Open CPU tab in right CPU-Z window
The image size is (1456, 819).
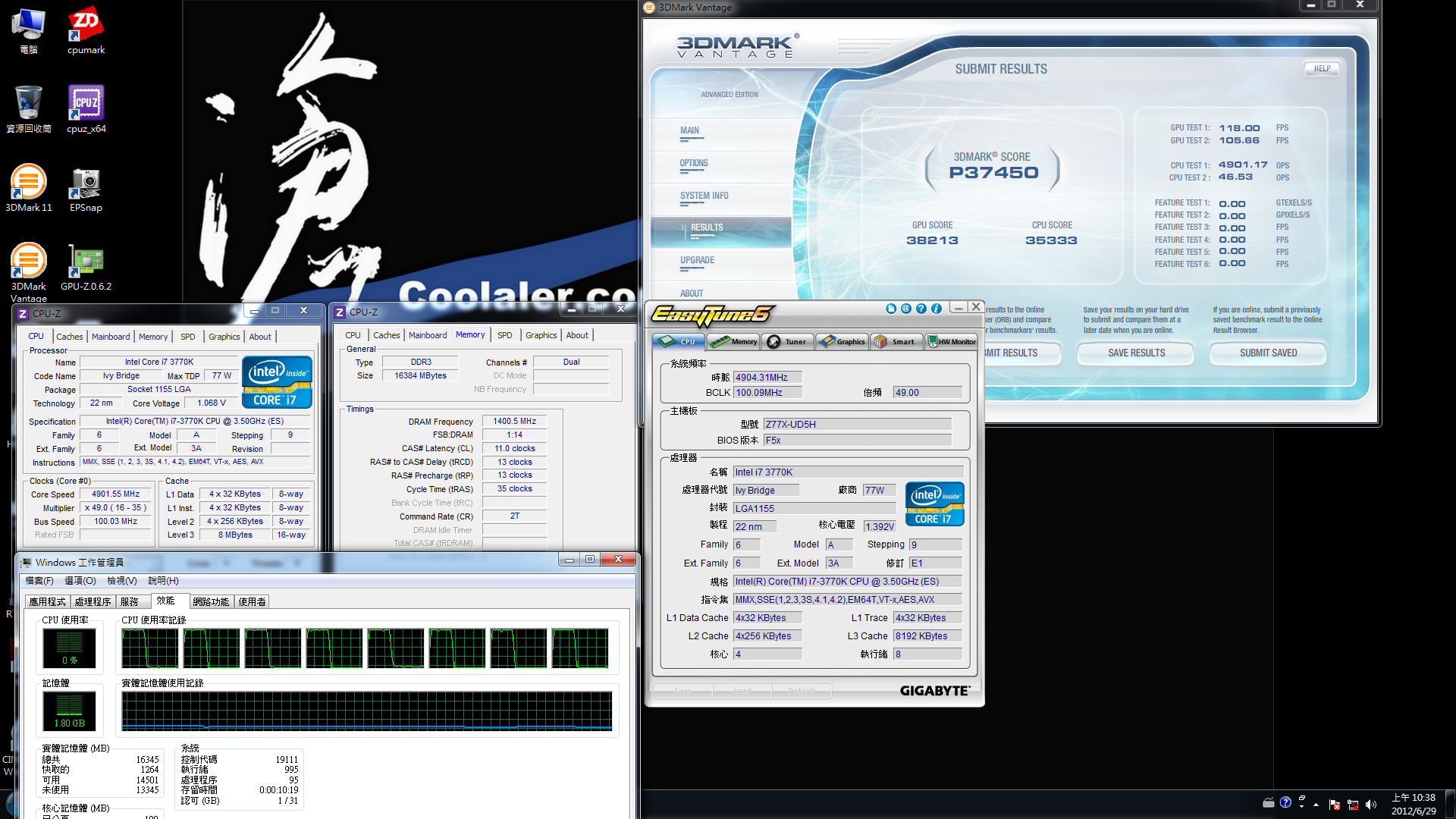pos(353,335)
